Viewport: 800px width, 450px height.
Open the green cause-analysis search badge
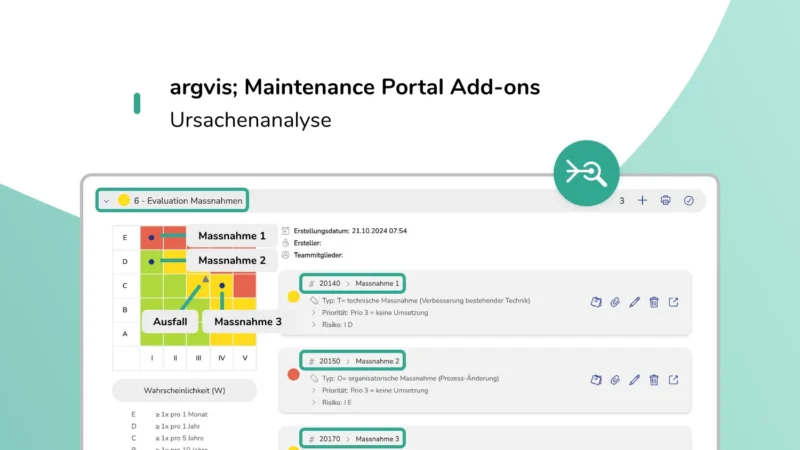pos(586,173)
